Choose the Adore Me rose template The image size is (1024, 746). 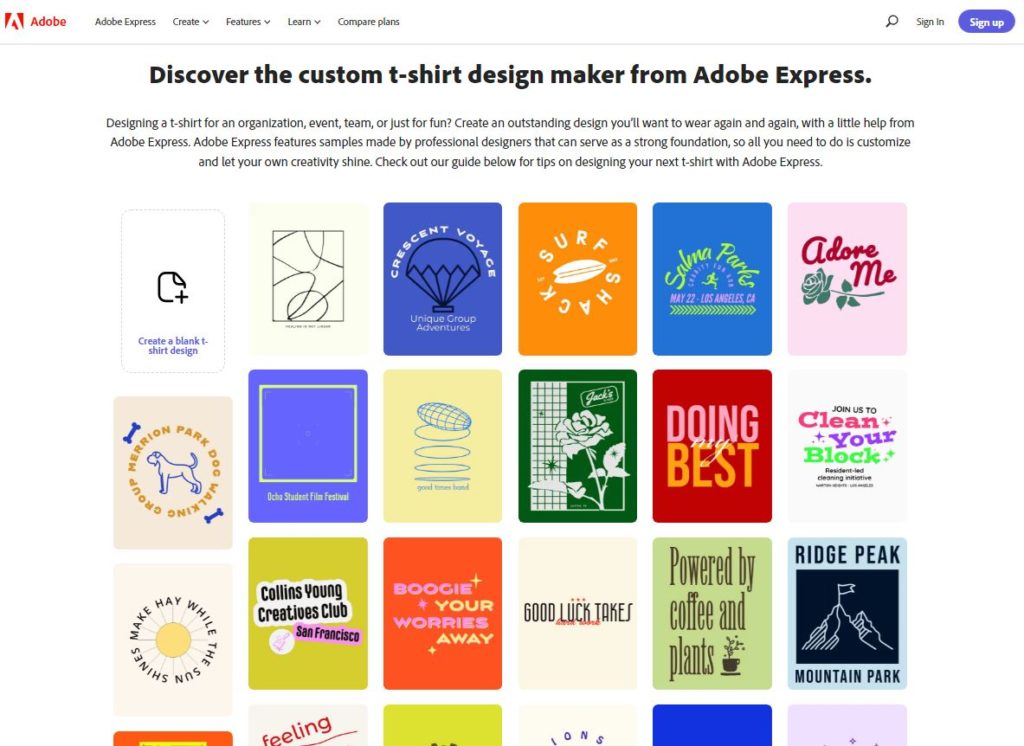click(x=847, y=279)
